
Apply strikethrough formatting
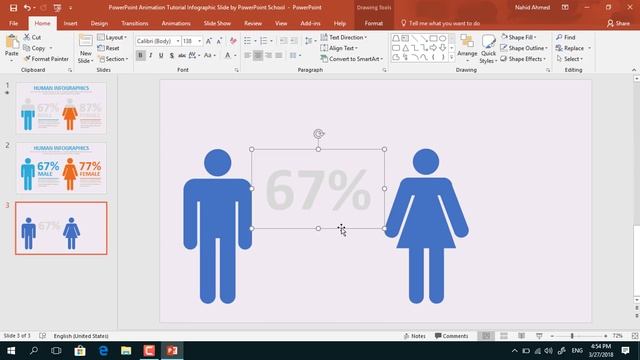point(182,55)
